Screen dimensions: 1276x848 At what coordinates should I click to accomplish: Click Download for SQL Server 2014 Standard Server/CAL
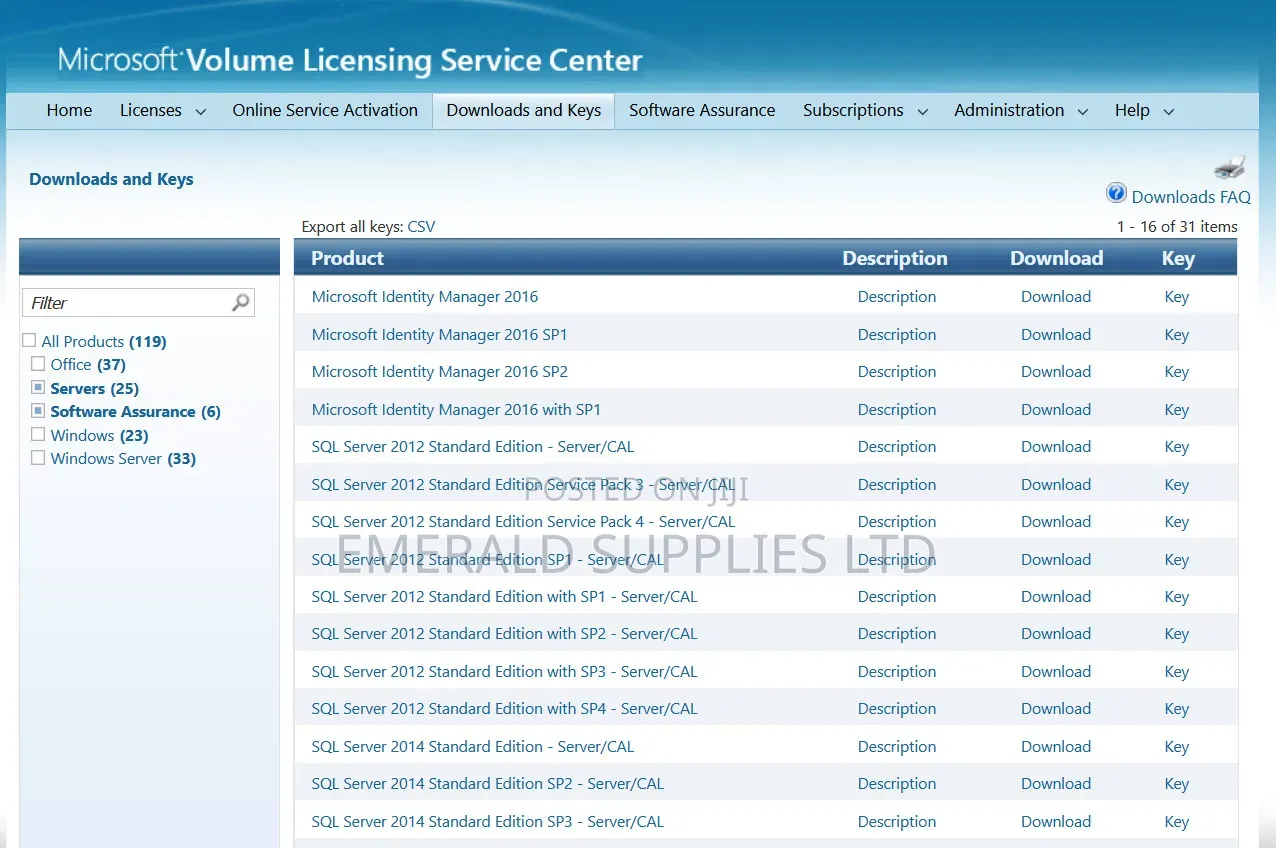(1056, 746)
